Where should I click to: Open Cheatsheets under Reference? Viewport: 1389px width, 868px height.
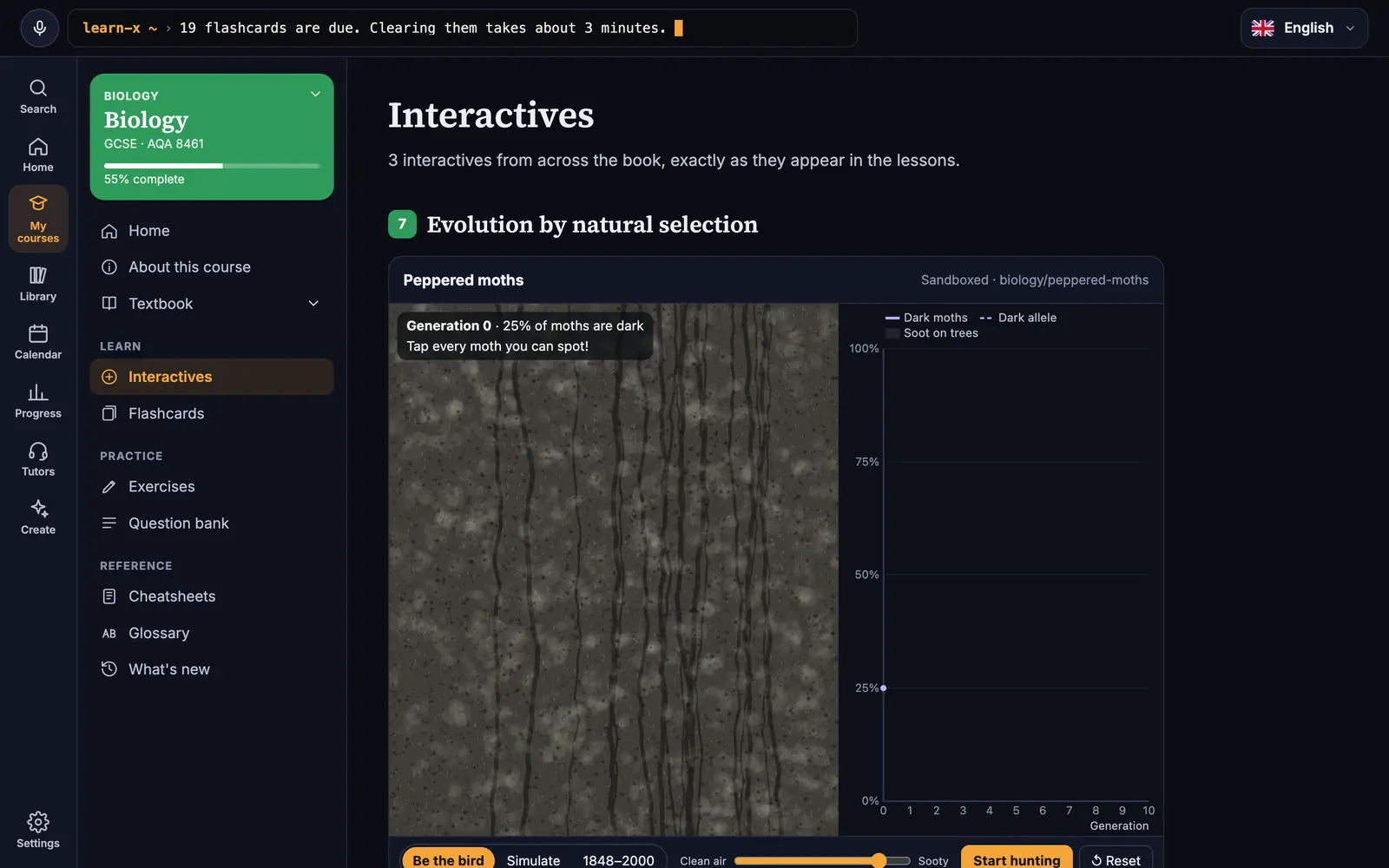(212, 596)
